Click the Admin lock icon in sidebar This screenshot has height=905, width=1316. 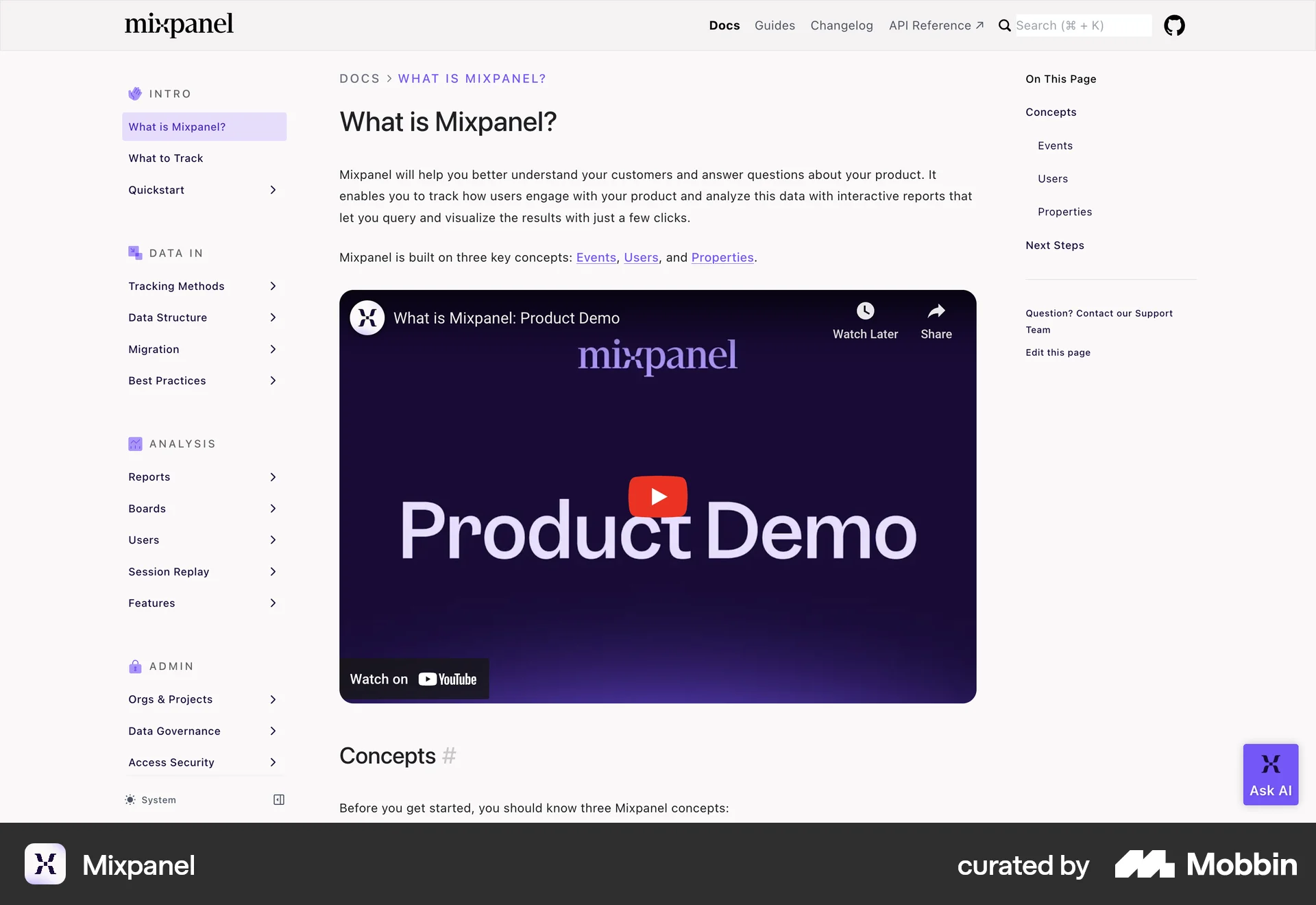tap(134, 666)
